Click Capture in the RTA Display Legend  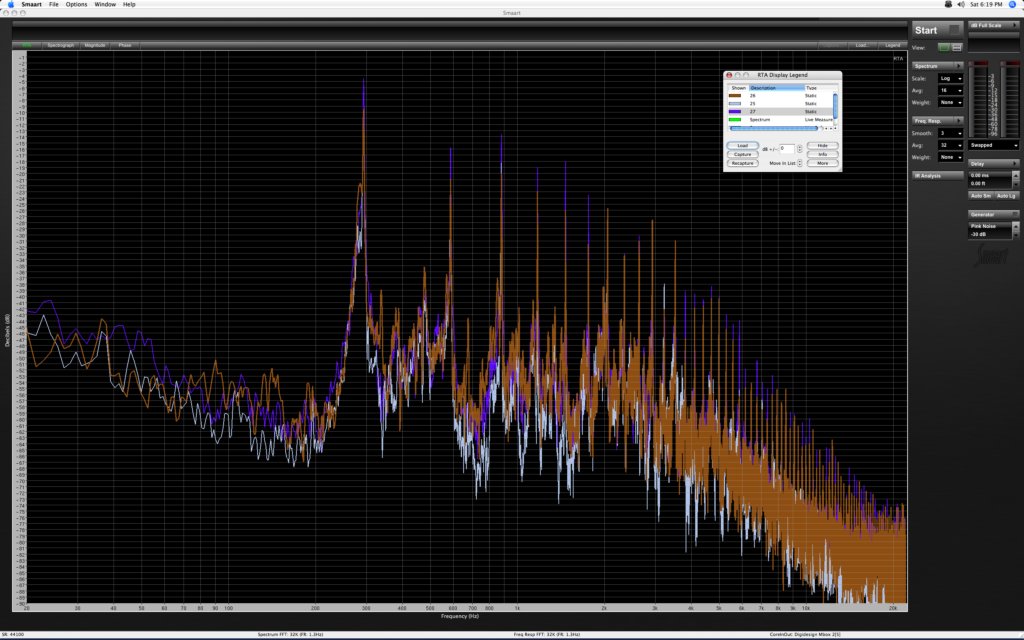point(743,154)
